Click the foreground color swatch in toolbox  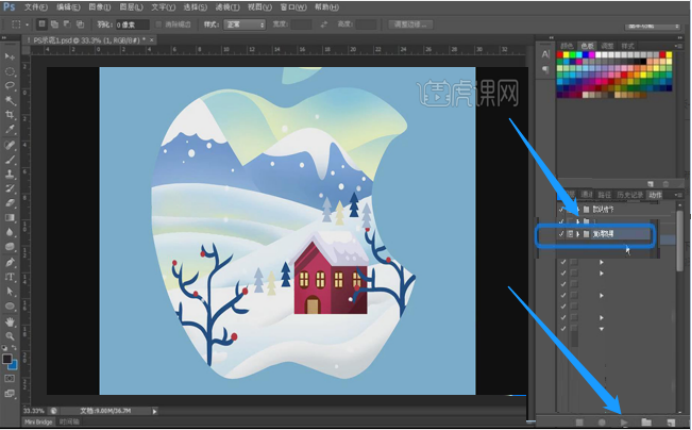(x=8, y=360)
